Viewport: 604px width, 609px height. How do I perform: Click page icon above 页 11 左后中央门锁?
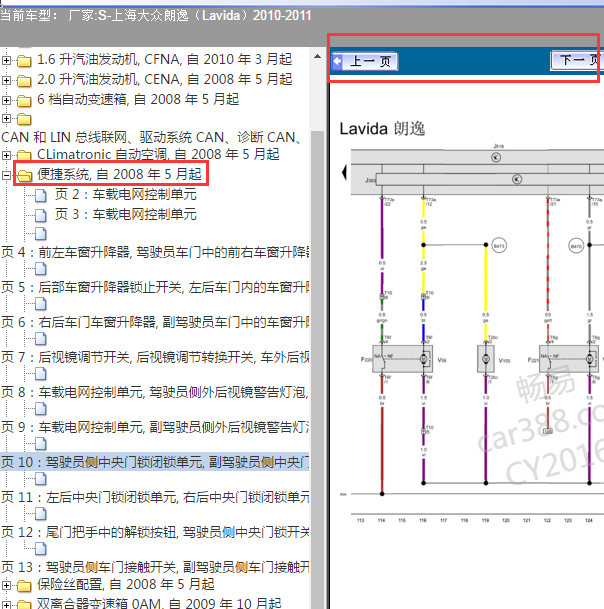point(40,479)
